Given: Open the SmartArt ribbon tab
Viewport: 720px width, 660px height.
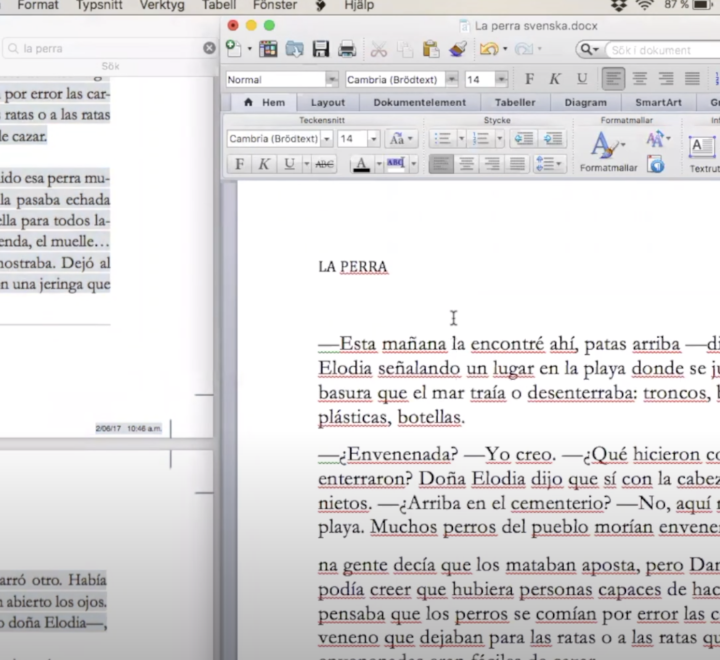Looking at the screenshot, I should coord(658,102).
